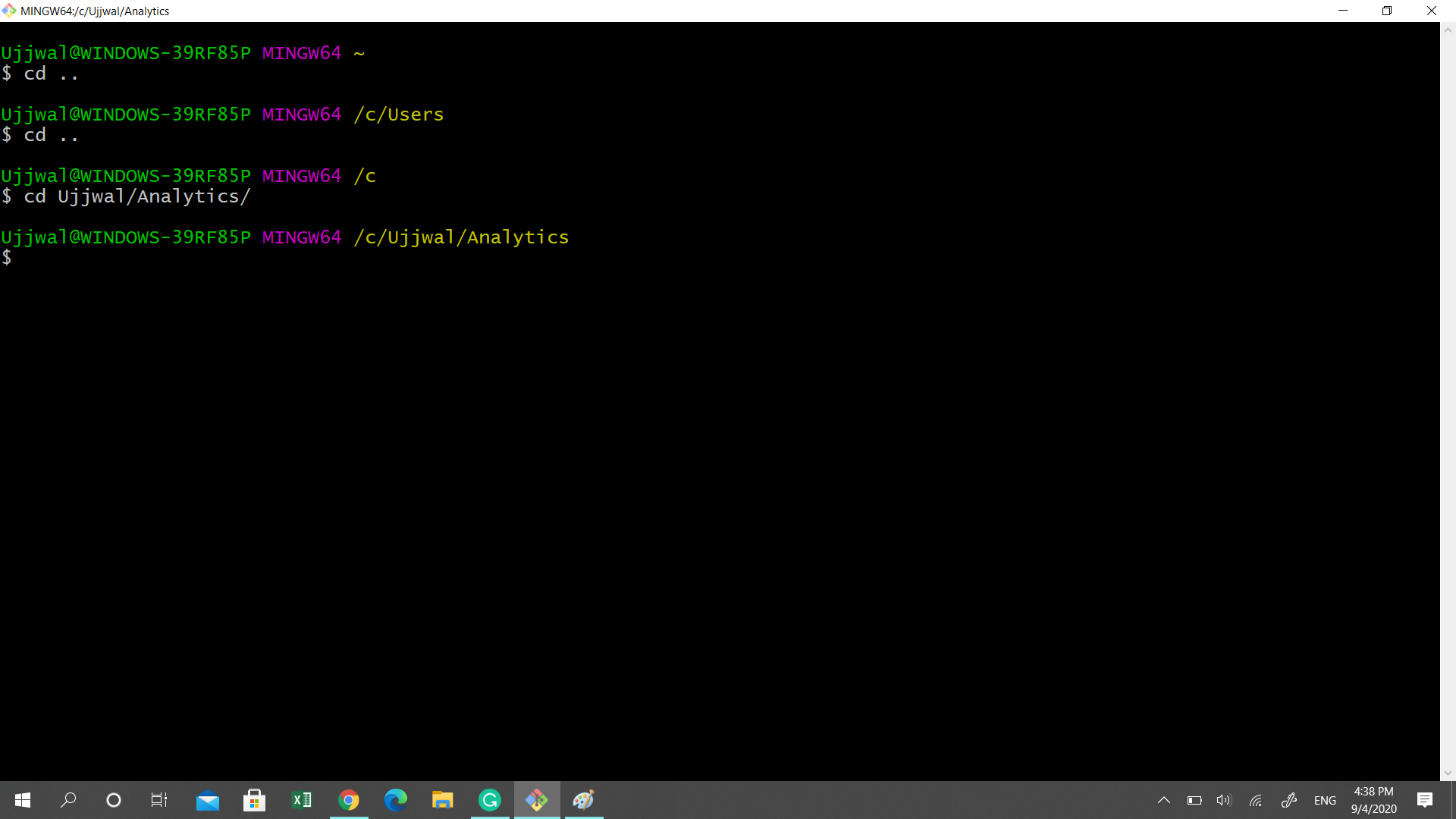The image size is (1456, 819).
Task: Open Action Center notifications
Action: pyautogui.click(x=1425, y=800)
